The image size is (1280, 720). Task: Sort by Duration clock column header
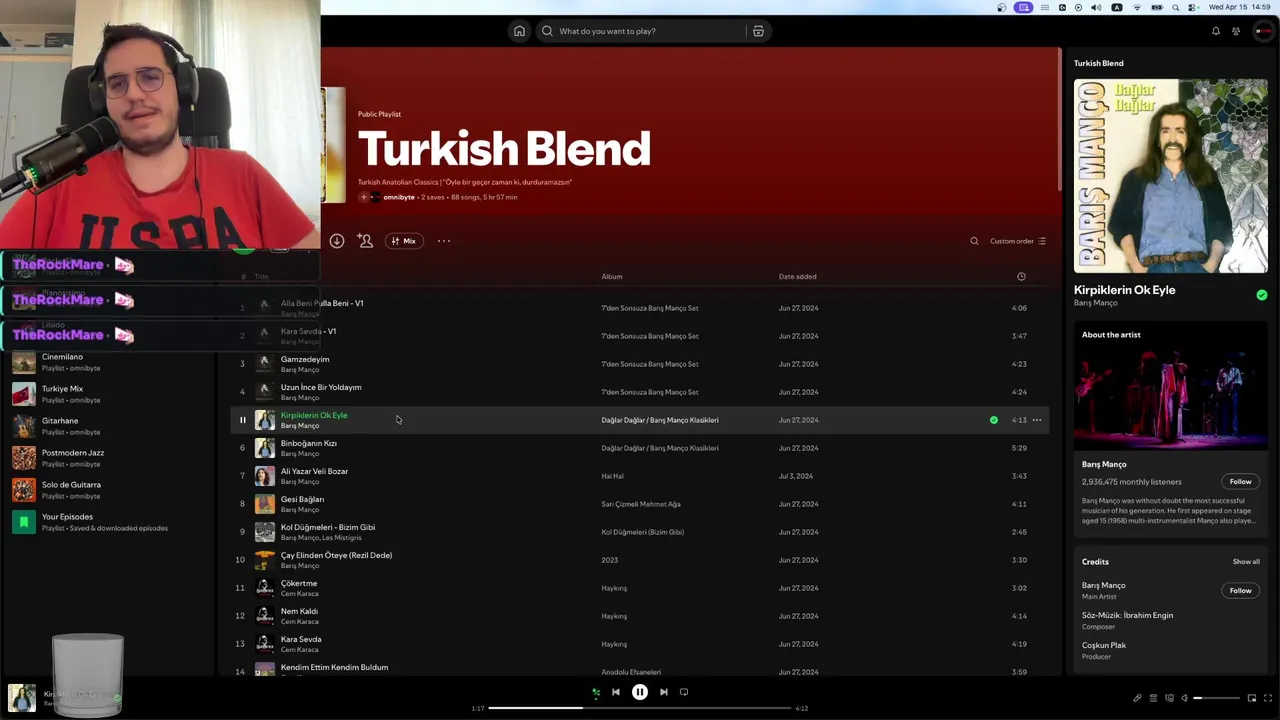1021,276
